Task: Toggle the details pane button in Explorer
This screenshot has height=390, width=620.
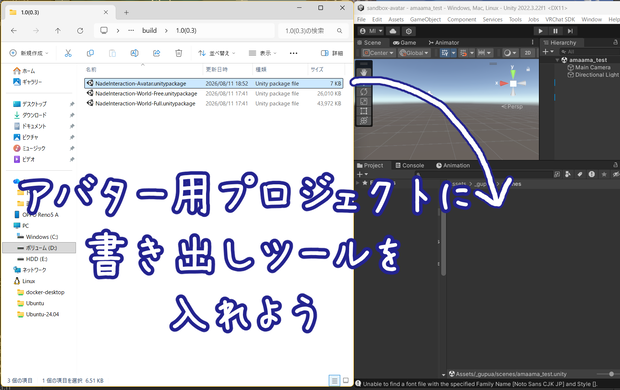Action: pyautogui.click(x=332, y=53)
